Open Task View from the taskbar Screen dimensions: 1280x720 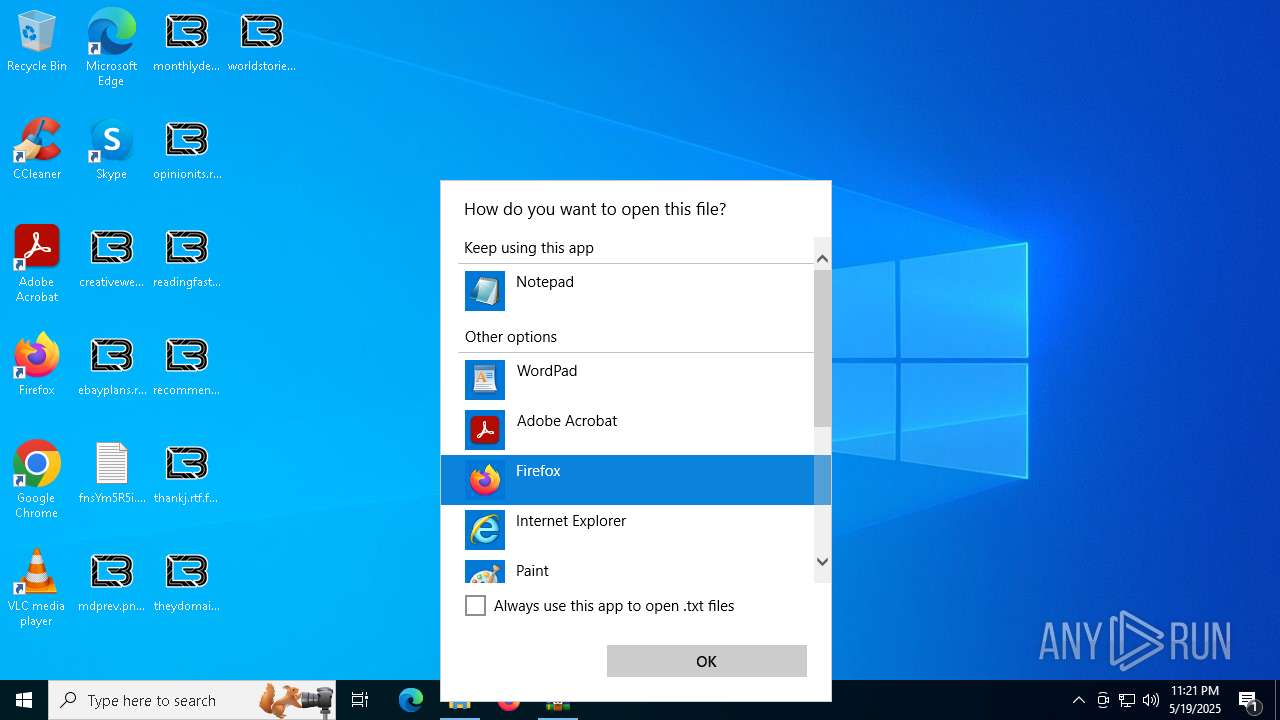360,700
